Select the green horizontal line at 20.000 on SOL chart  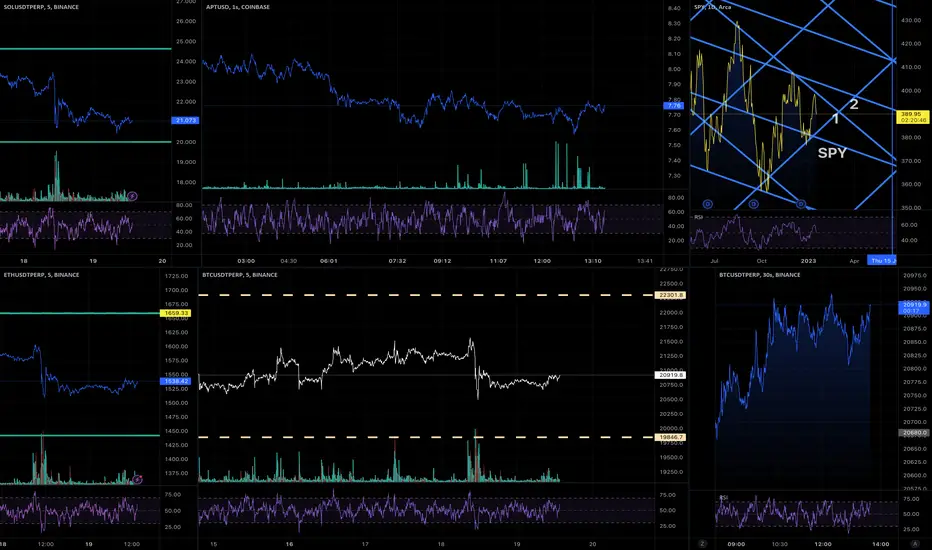tap(86, 142)
